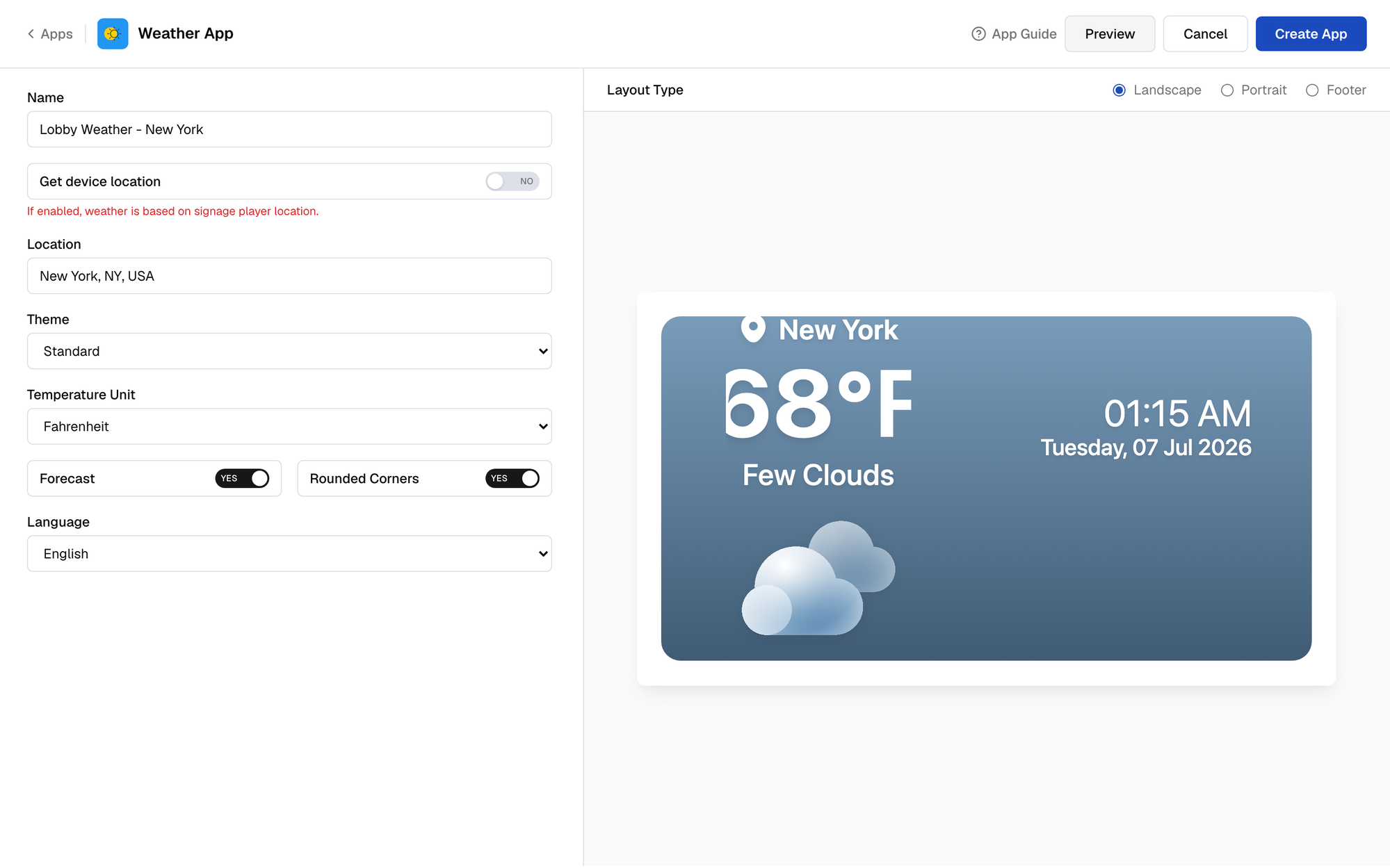
Task: Click the App Guide question mark icon
Action: pos(978,33)
